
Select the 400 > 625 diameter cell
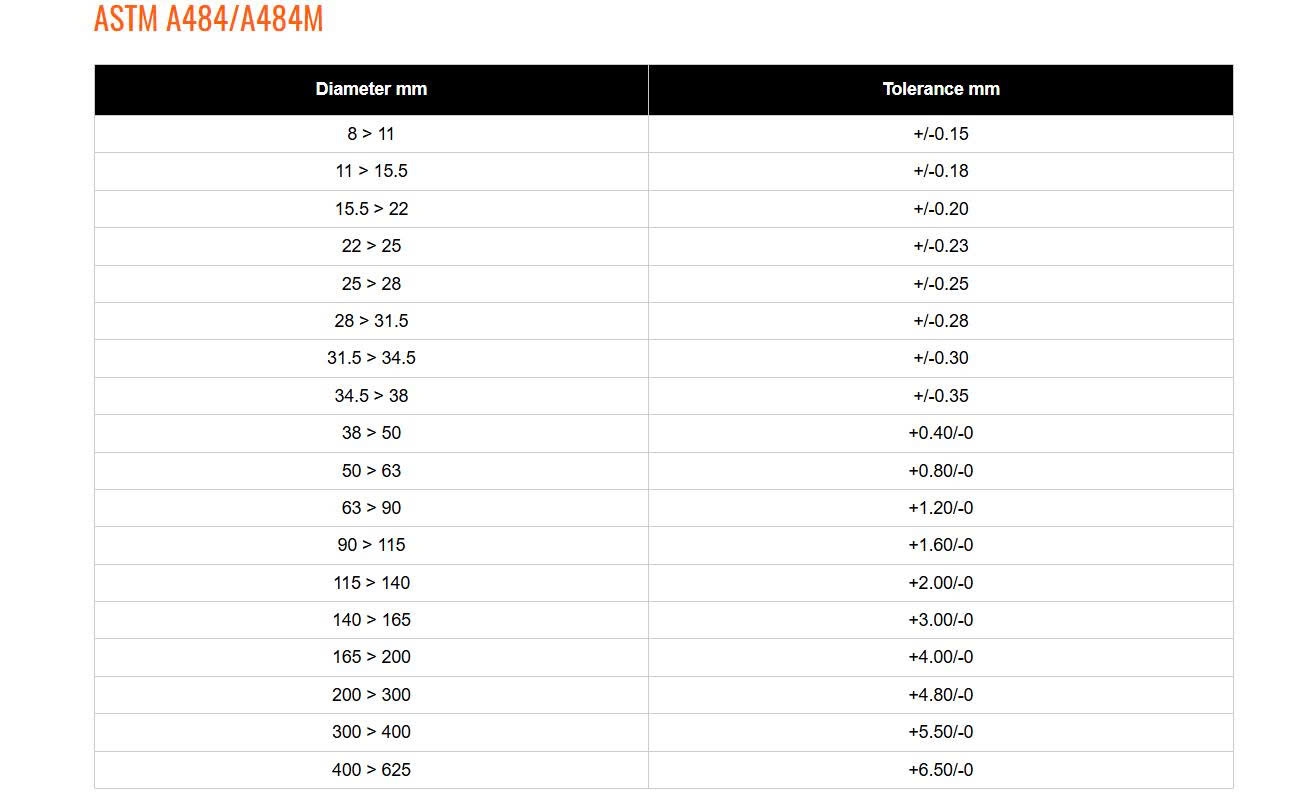[371, 770]
